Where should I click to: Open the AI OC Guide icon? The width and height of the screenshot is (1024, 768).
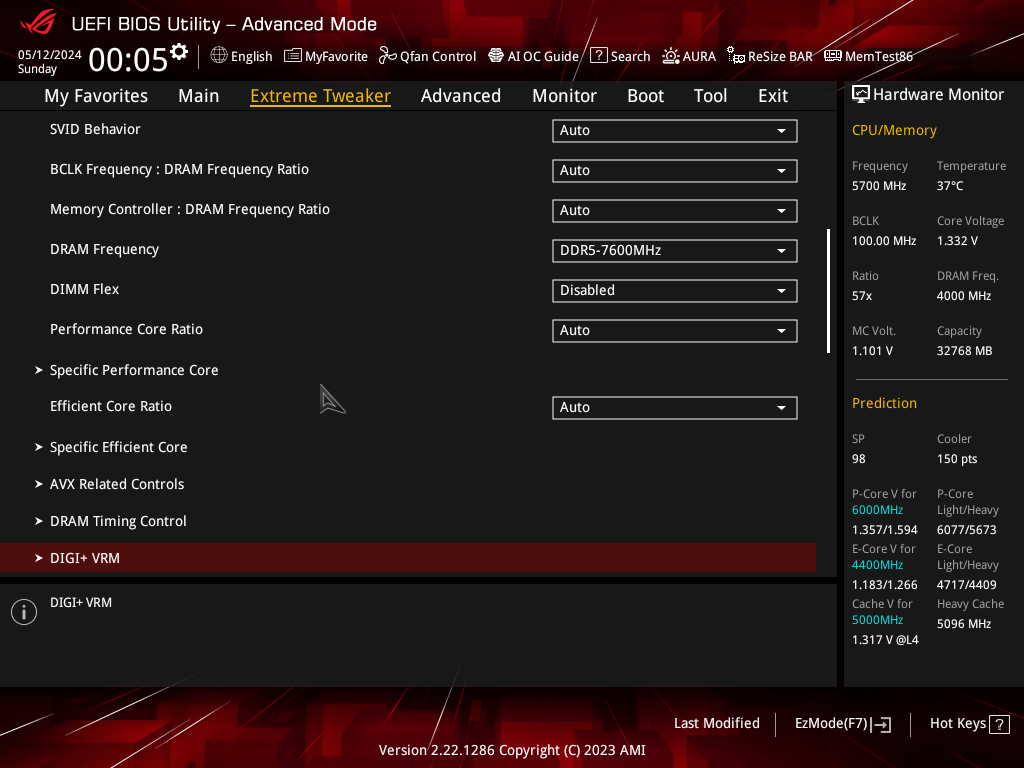496,56
